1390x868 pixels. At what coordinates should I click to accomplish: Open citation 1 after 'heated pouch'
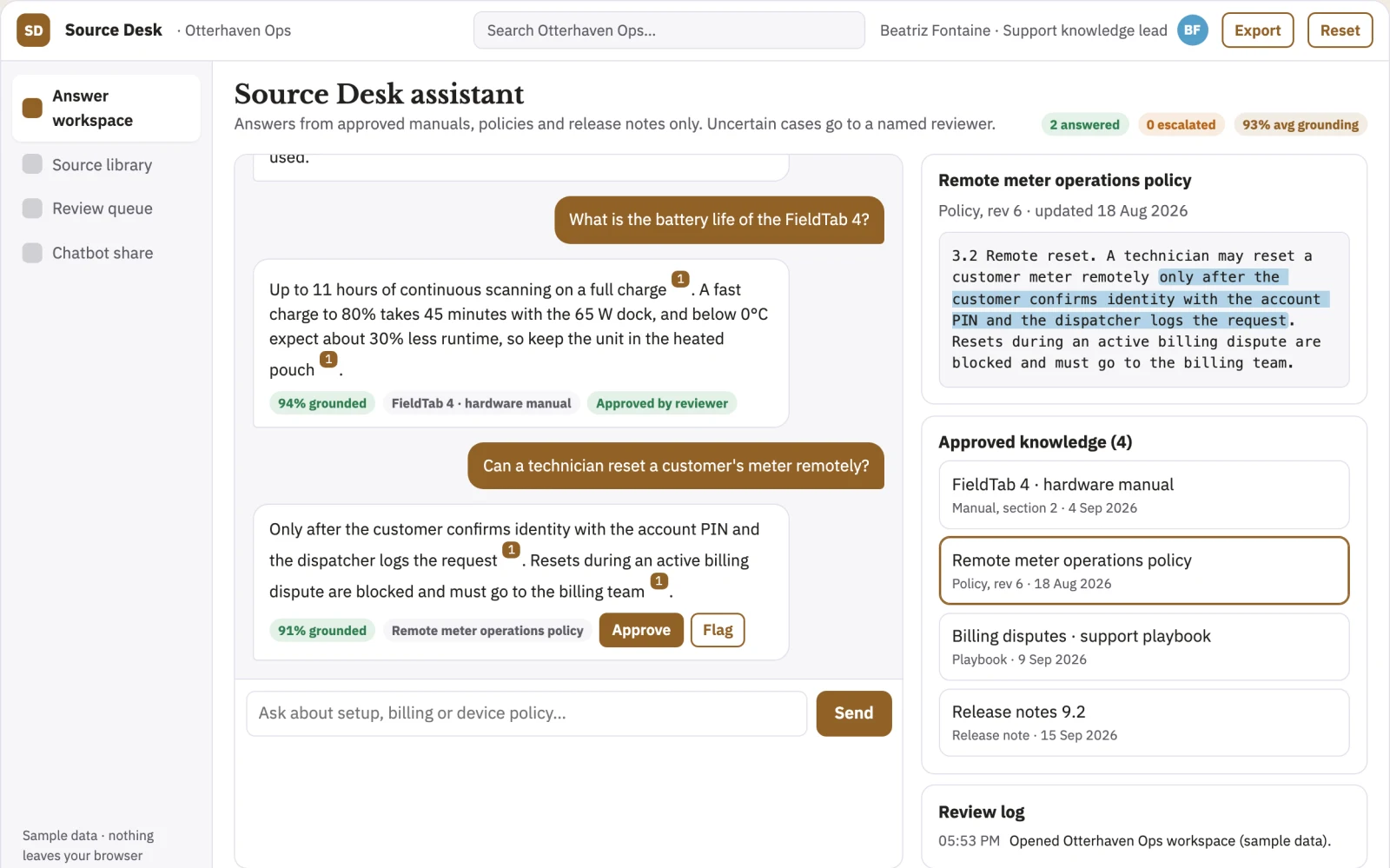click(328, 359)
